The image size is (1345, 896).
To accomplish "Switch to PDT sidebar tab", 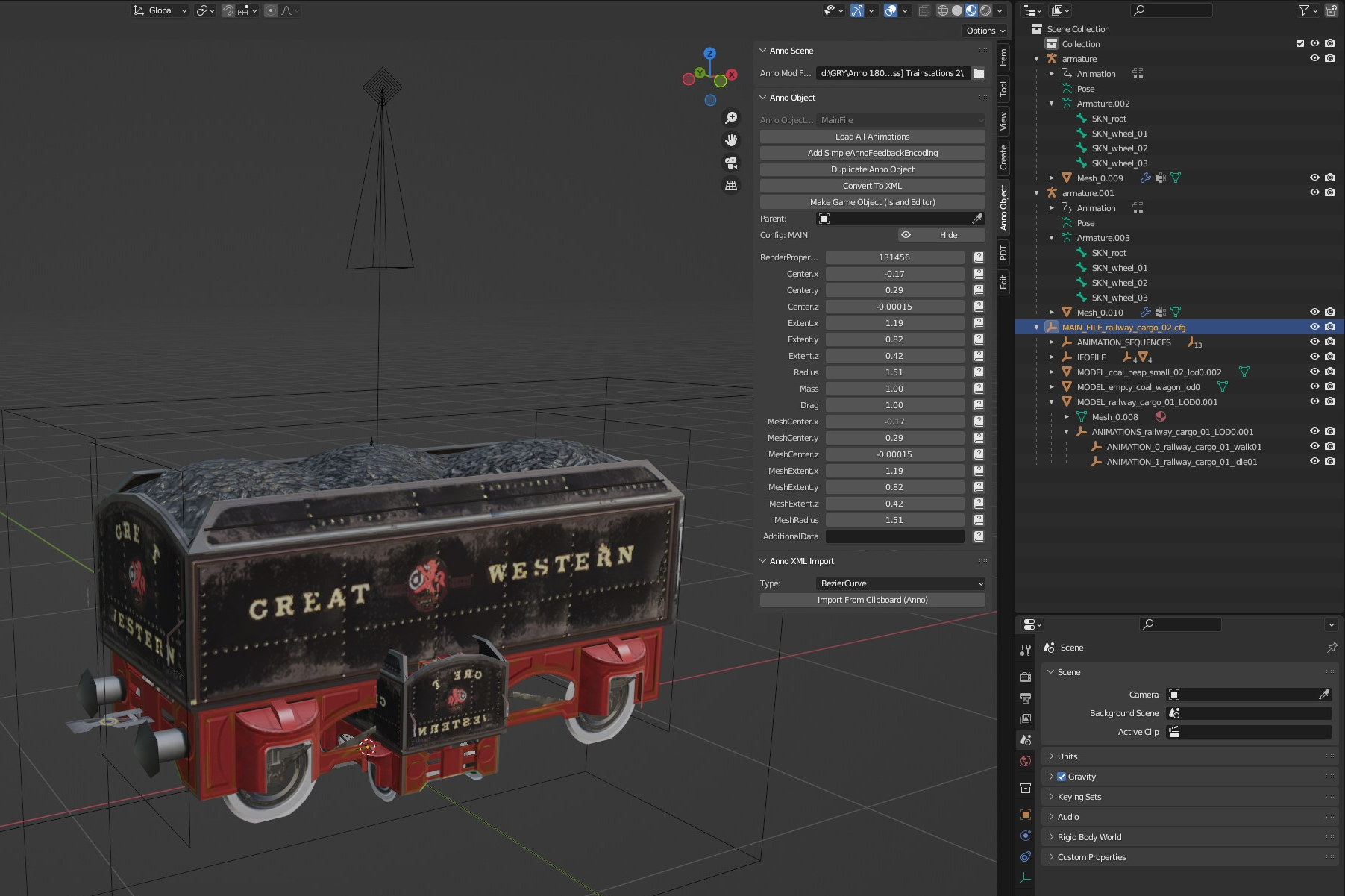I will 1003,252.
